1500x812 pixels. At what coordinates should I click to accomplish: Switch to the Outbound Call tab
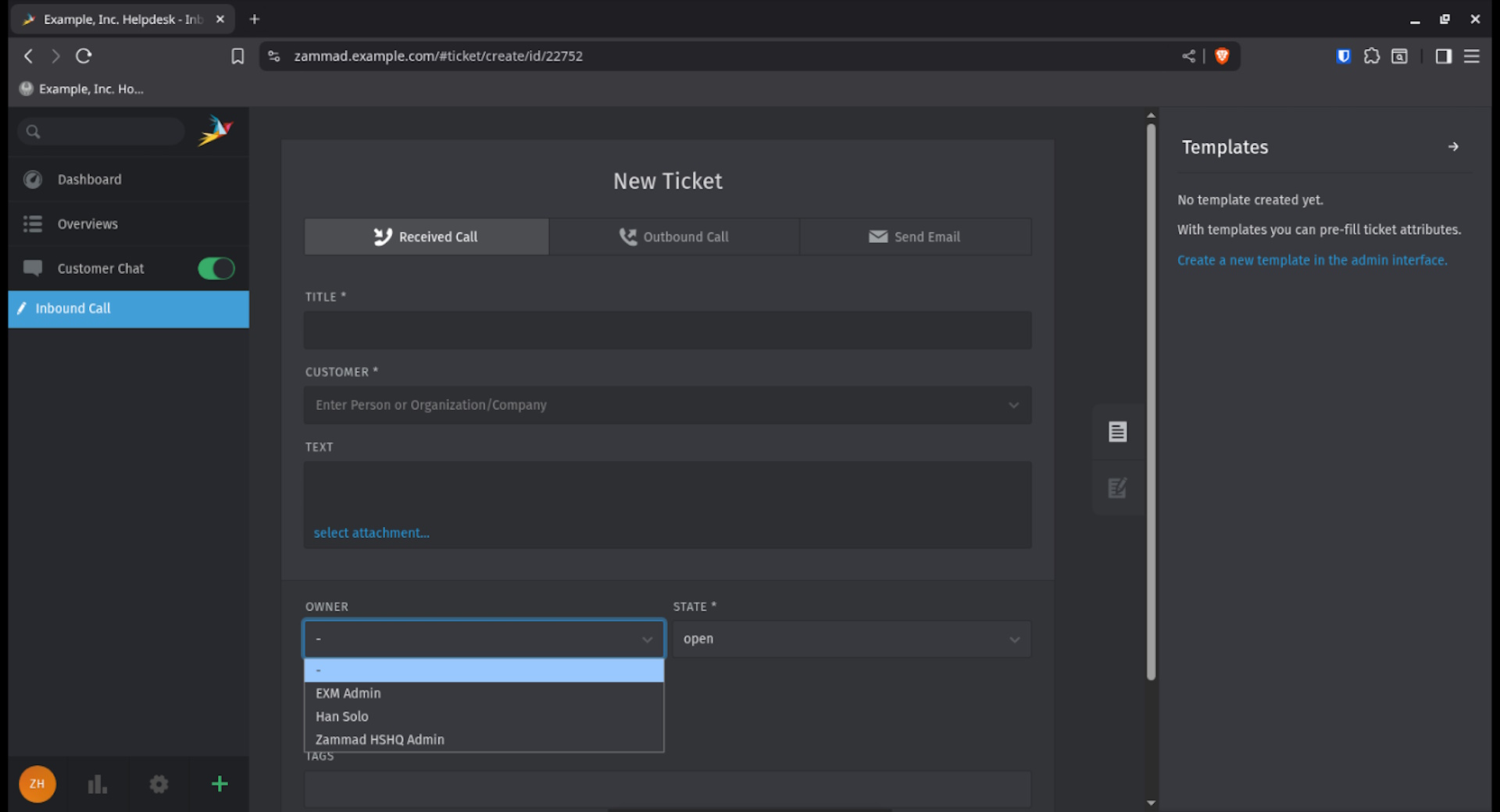click(673, 237)
